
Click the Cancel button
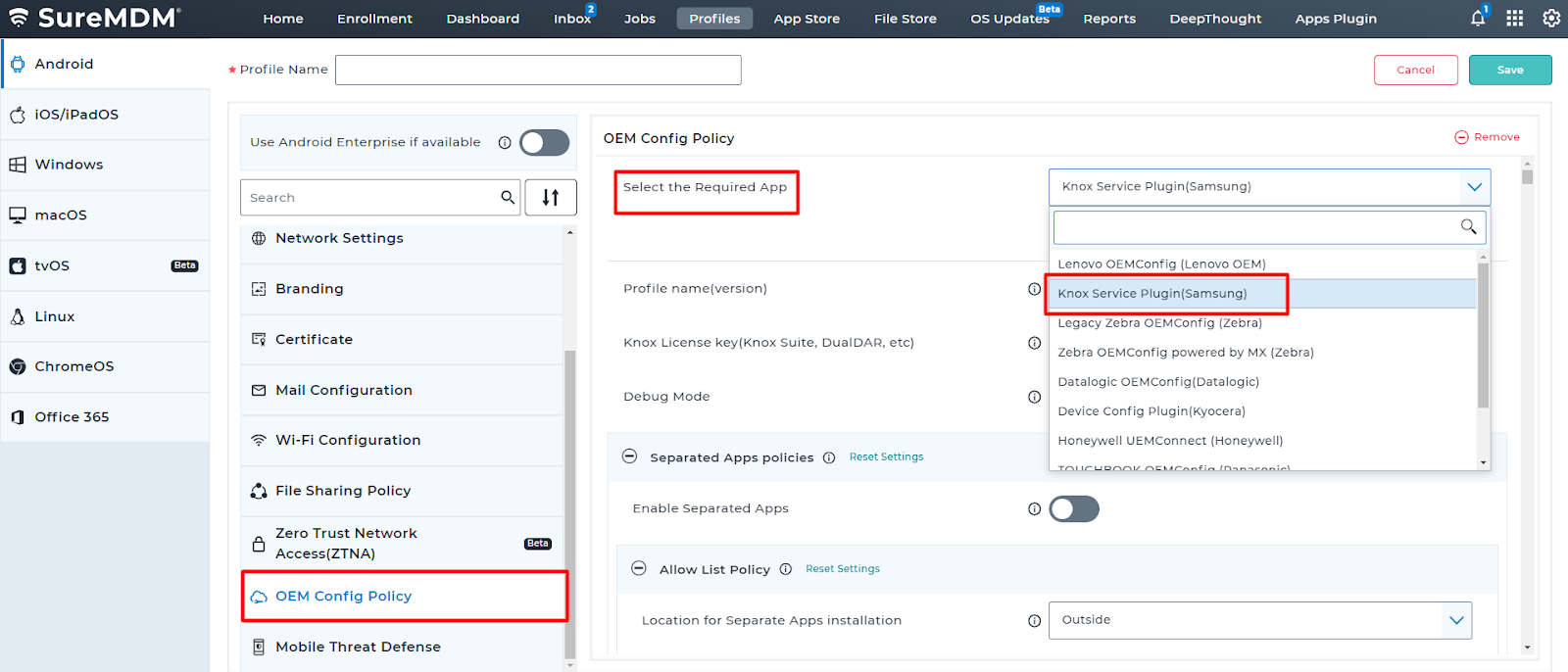point(1416,70)
